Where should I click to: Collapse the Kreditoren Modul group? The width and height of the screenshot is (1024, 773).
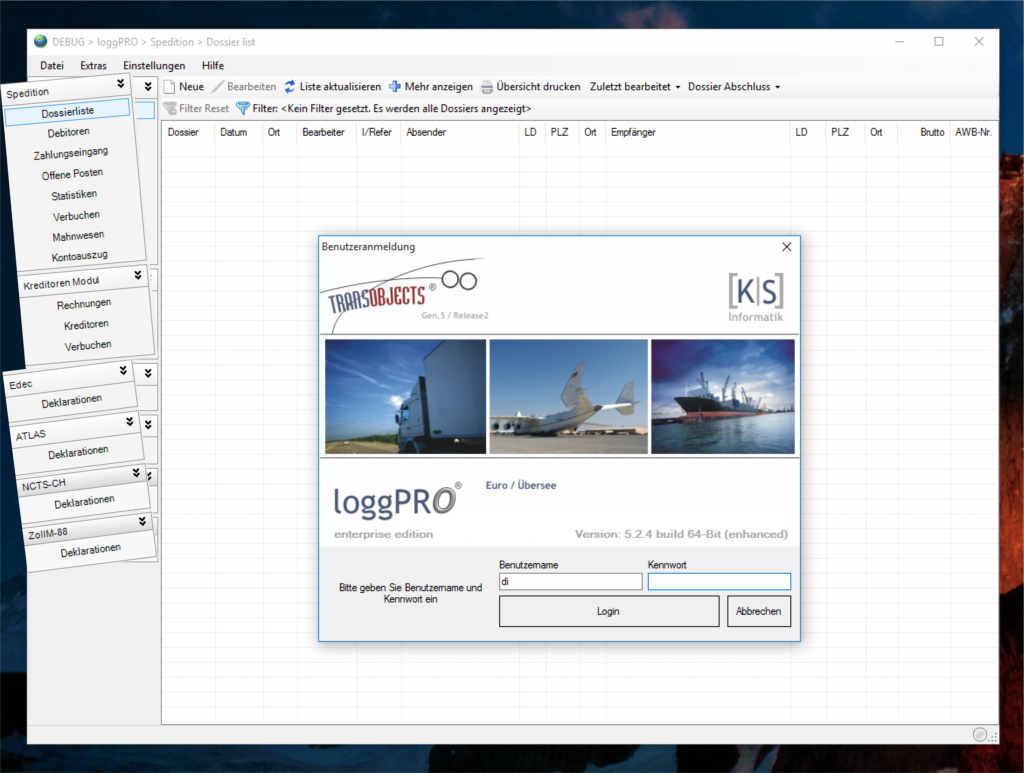pyautogui.click(x=138, y=275)
